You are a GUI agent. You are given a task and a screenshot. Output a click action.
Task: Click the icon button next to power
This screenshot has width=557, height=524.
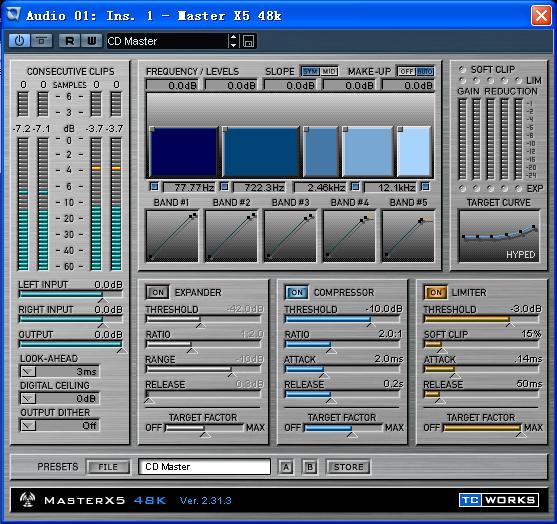coord(42,41)
